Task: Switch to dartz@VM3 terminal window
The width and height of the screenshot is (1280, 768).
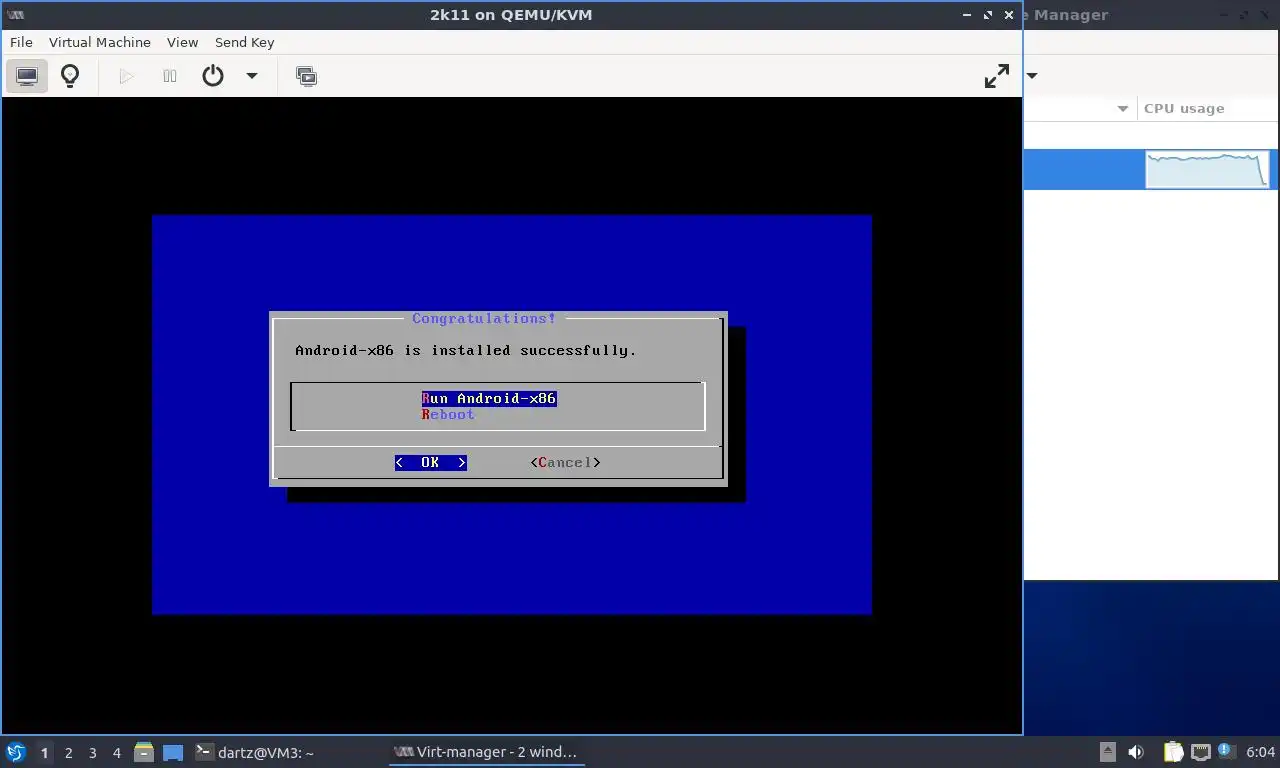Action: 254,752
